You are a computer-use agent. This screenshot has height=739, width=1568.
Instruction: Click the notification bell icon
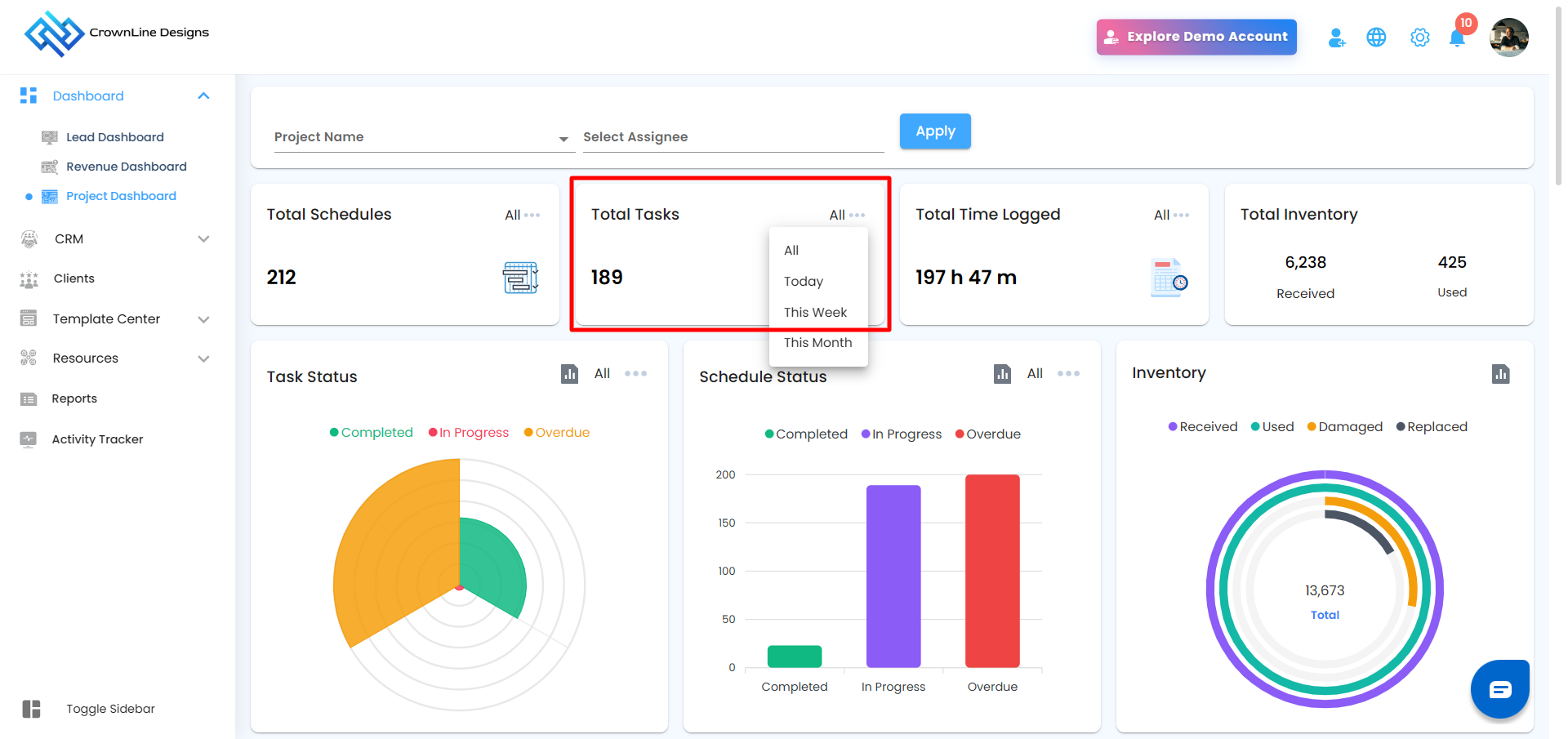click(x=1456, y=38)
